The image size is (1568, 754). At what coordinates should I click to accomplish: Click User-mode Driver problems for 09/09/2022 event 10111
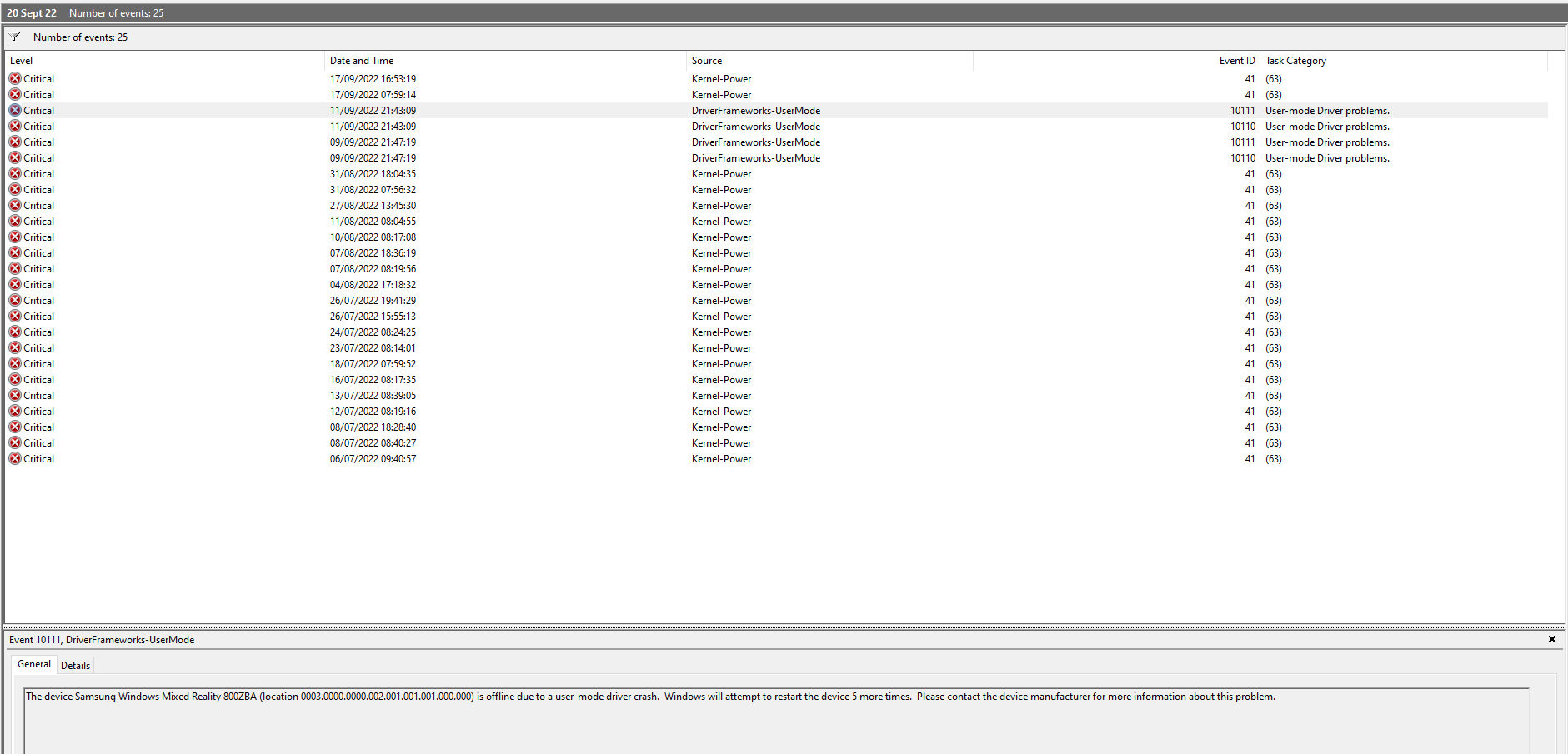tap(1327, 142)
